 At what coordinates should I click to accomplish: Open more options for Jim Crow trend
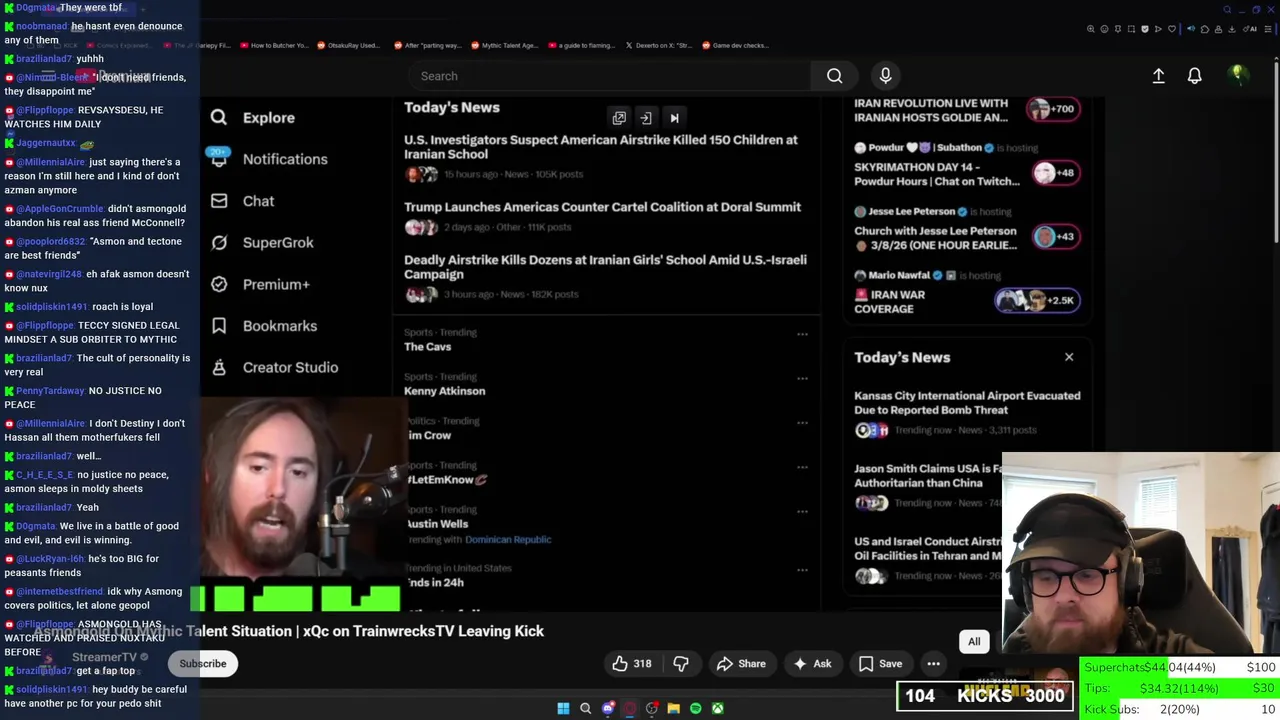coord(802,423)
